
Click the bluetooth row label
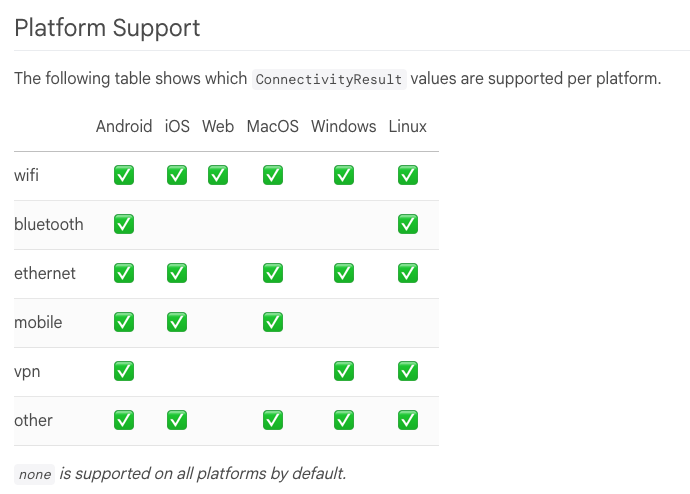point(49,224)
